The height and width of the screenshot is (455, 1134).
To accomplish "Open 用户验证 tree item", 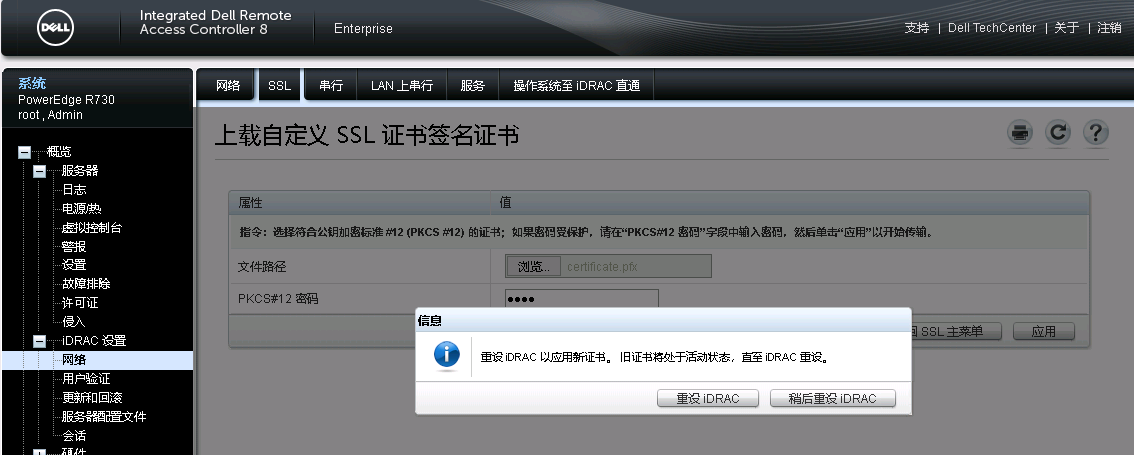I will pos(86,379).
